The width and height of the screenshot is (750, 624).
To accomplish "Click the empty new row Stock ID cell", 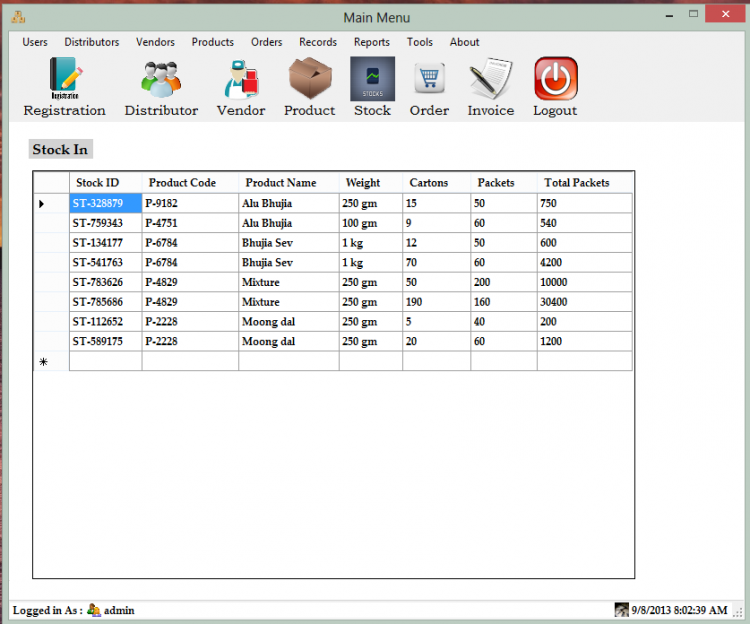I will [x=105, y=361].
